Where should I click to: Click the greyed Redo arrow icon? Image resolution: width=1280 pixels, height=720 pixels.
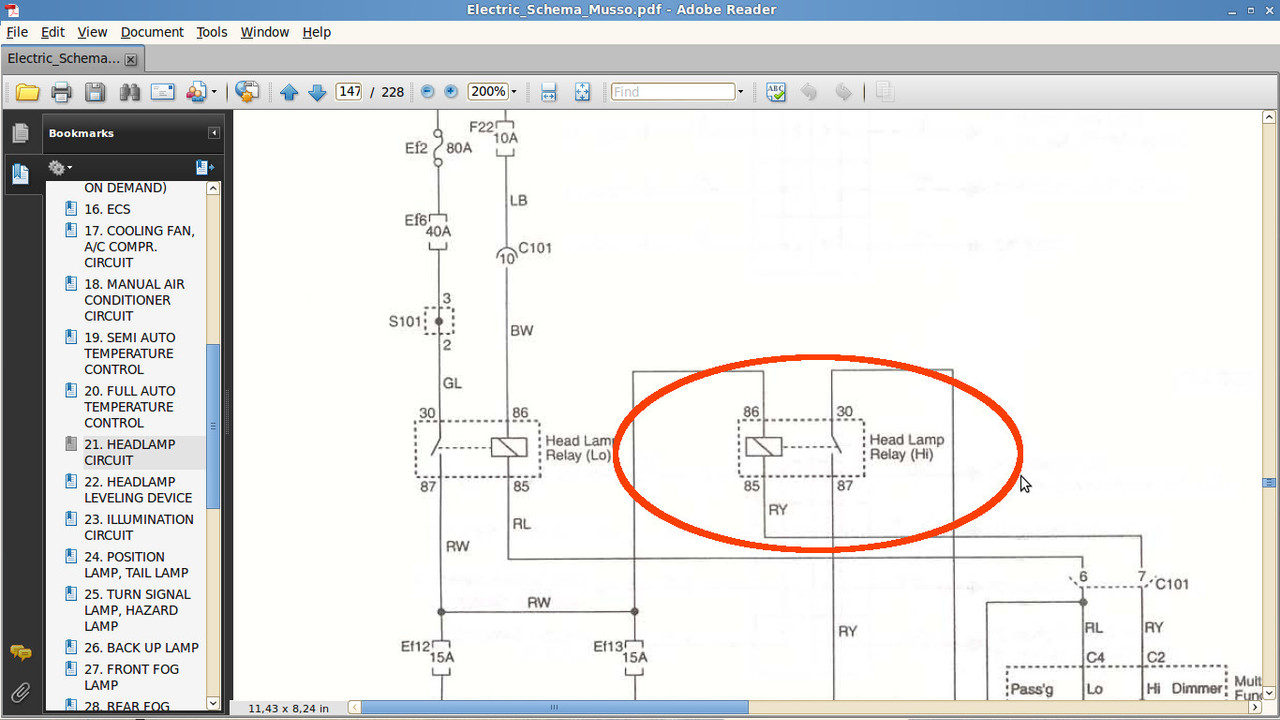pyautogui.click(x=843, y=92)
